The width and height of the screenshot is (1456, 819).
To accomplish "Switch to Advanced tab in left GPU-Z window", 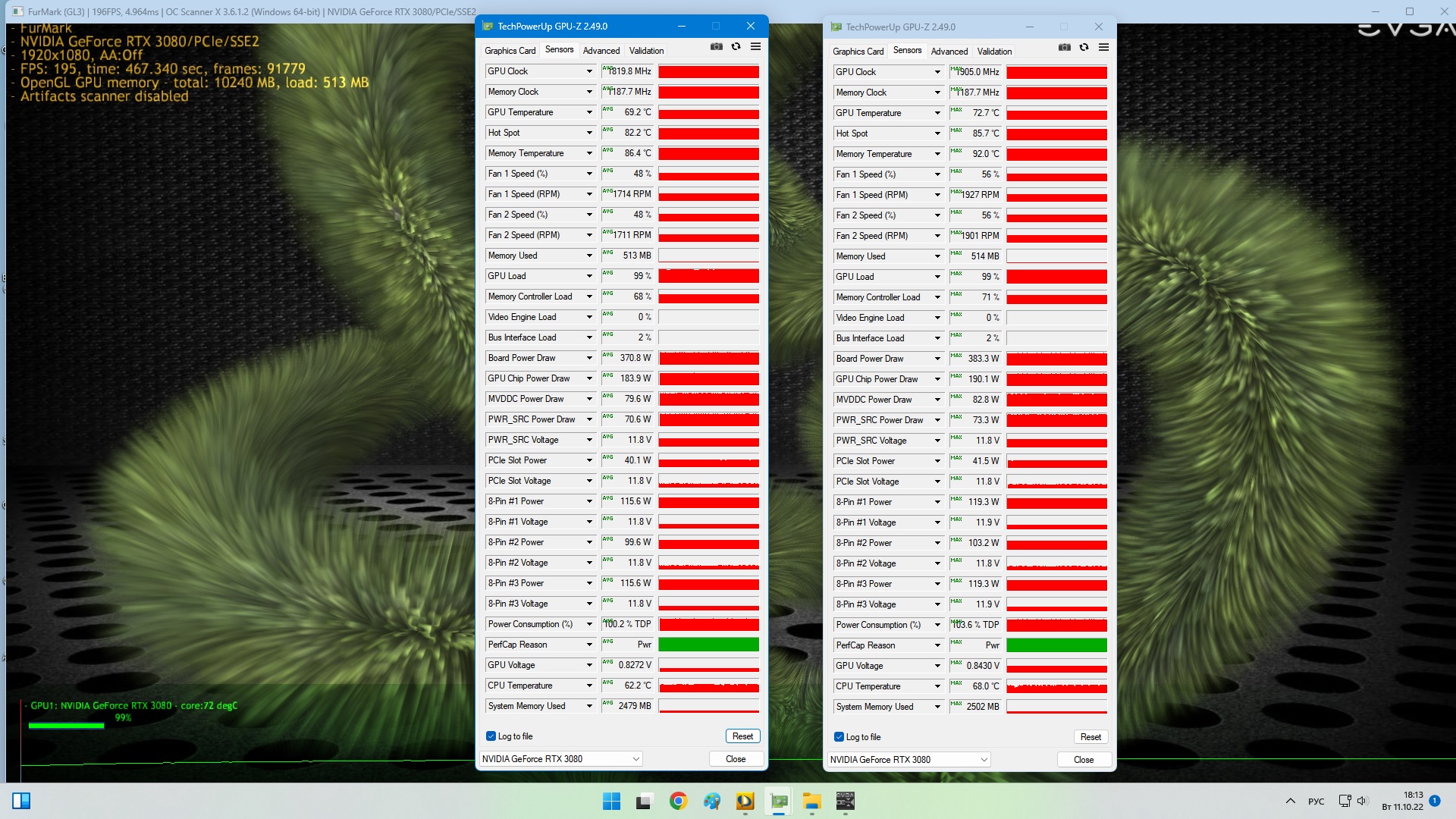I will [x=601, y=51].
